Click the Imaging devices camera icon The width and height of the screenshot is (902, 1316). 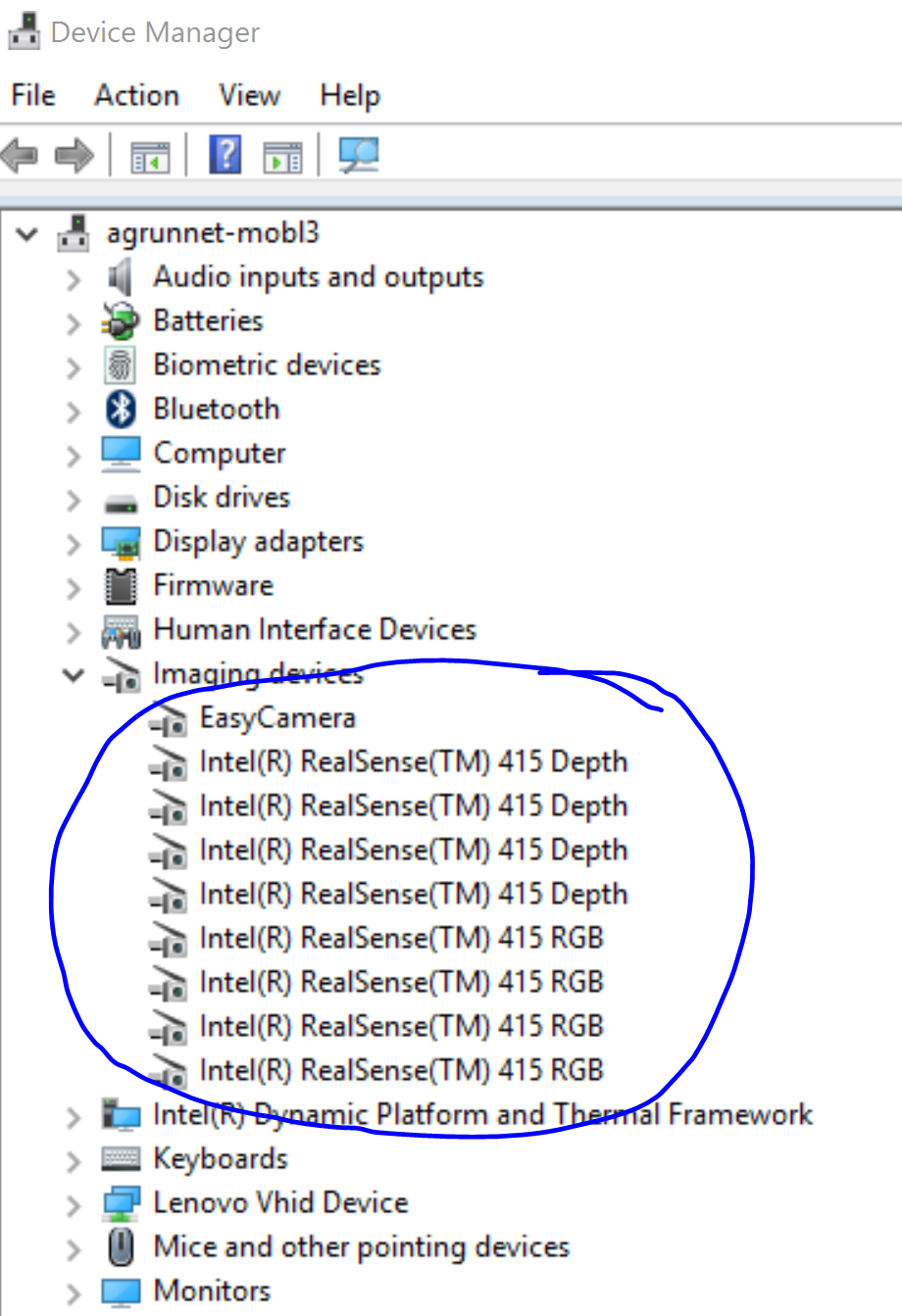pyautogui.click(x=121, y=676)
